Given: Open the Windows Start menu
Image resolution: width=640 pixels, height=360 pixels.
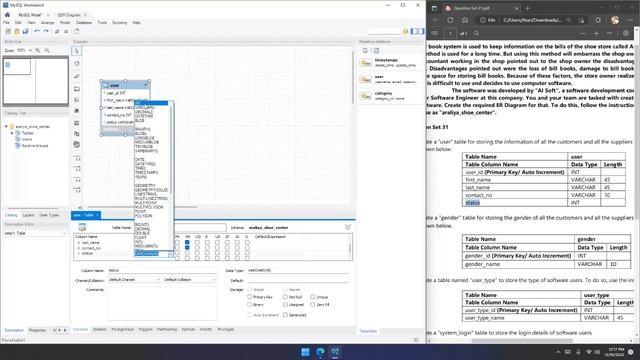Looking at the screenshot, I should [x=305, y=352].
